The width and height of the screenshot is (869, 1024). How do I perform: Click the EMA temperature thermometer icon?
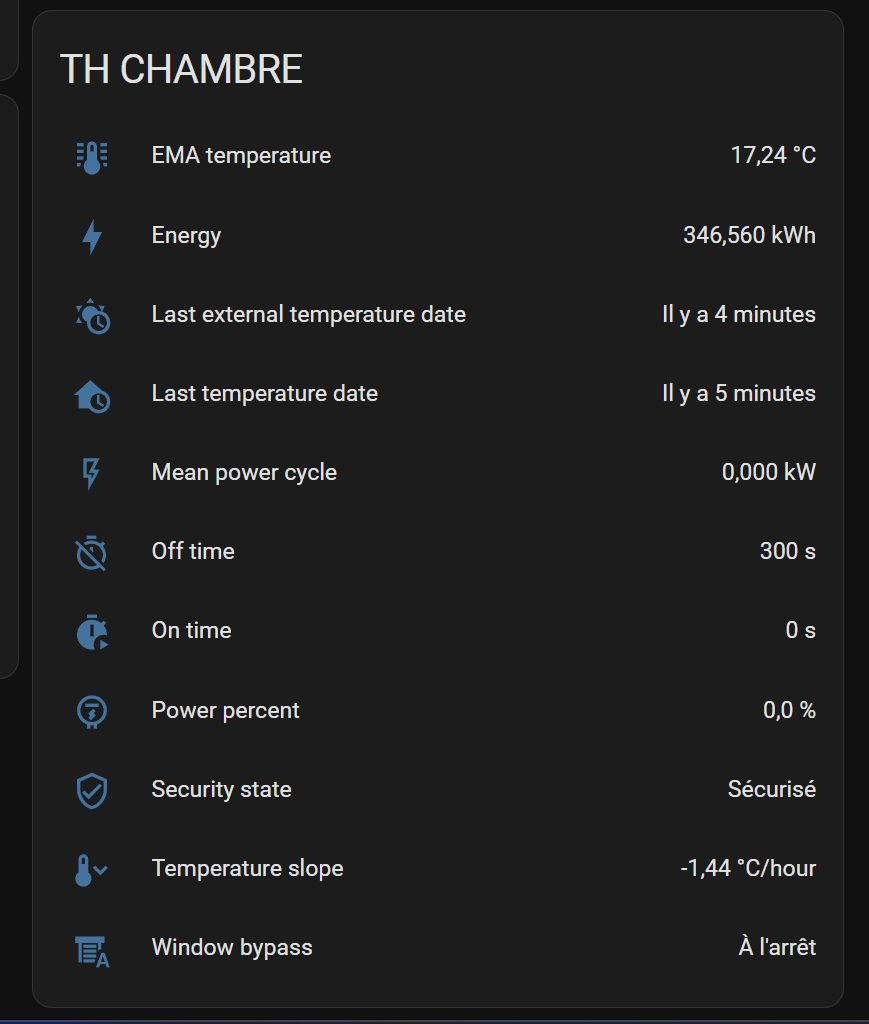(92, 157)
